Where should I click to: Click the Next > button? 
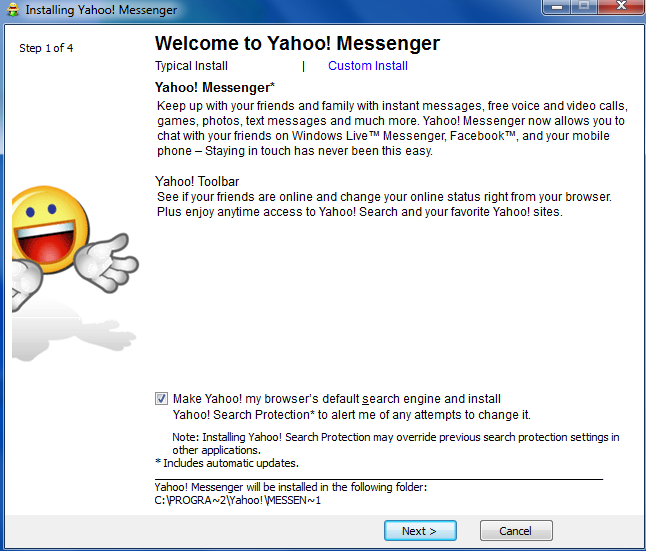click(420, 531)
